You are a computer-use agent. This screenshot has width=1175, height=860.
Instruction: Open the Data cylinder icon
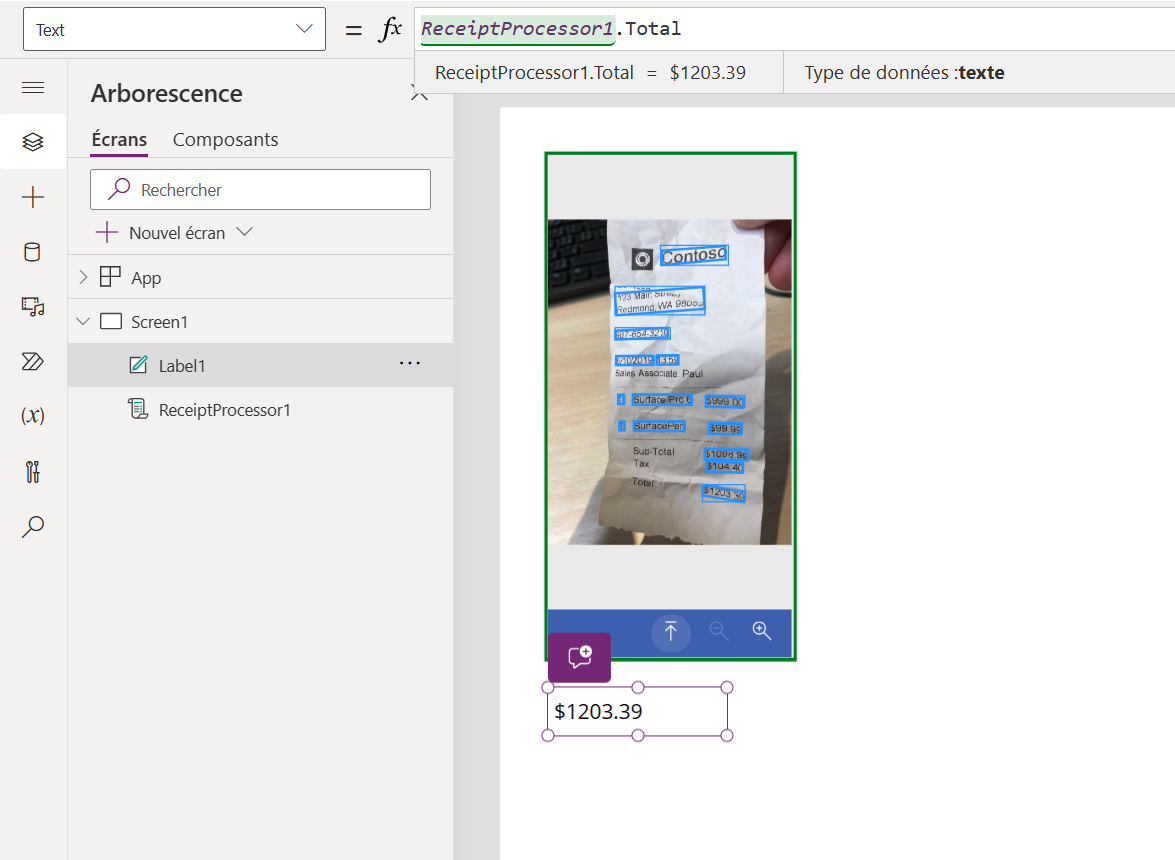pos(32,252)
